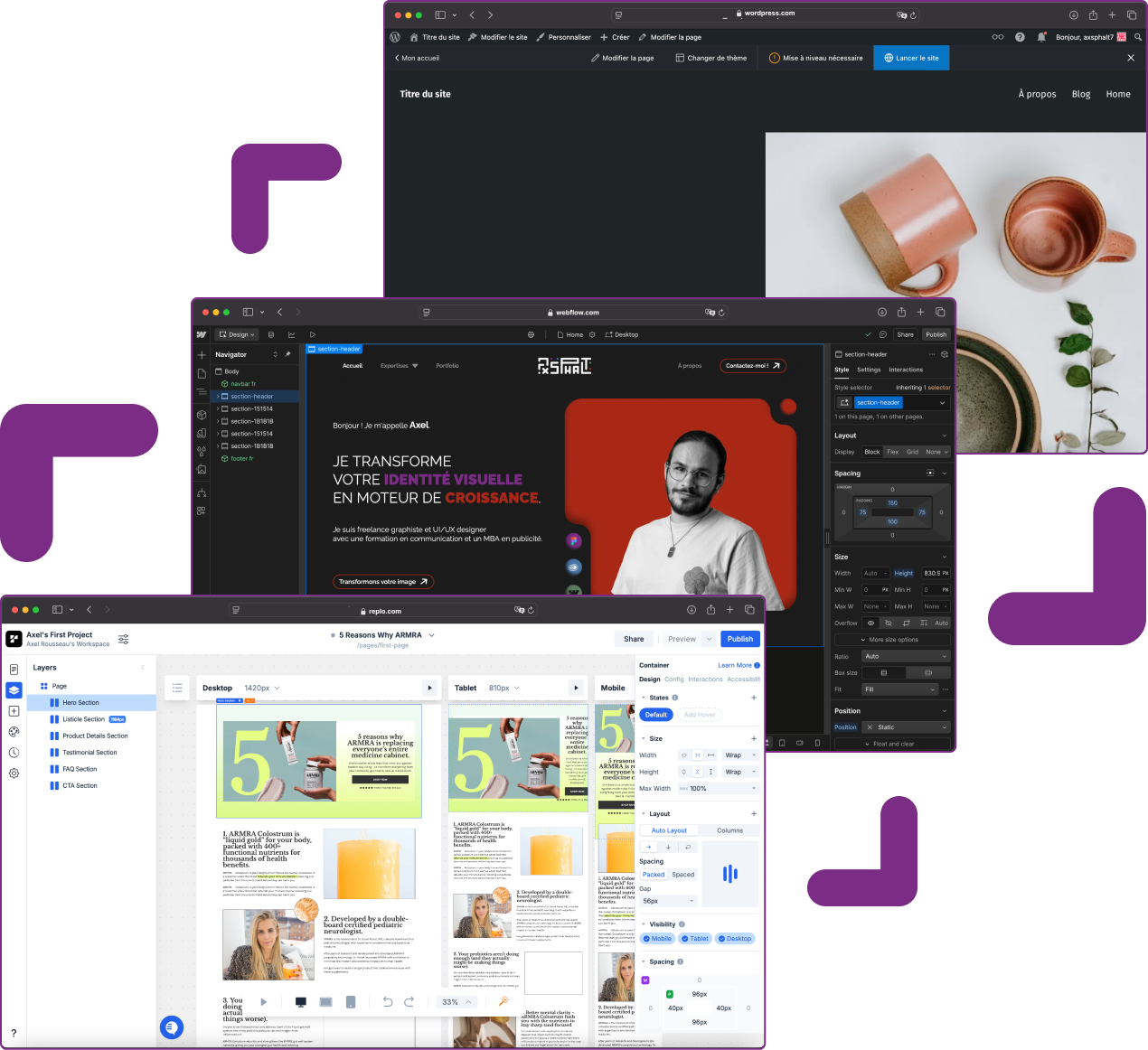
Task: Click Changer de thème in WordPress
Action: (x=711, y=58)
